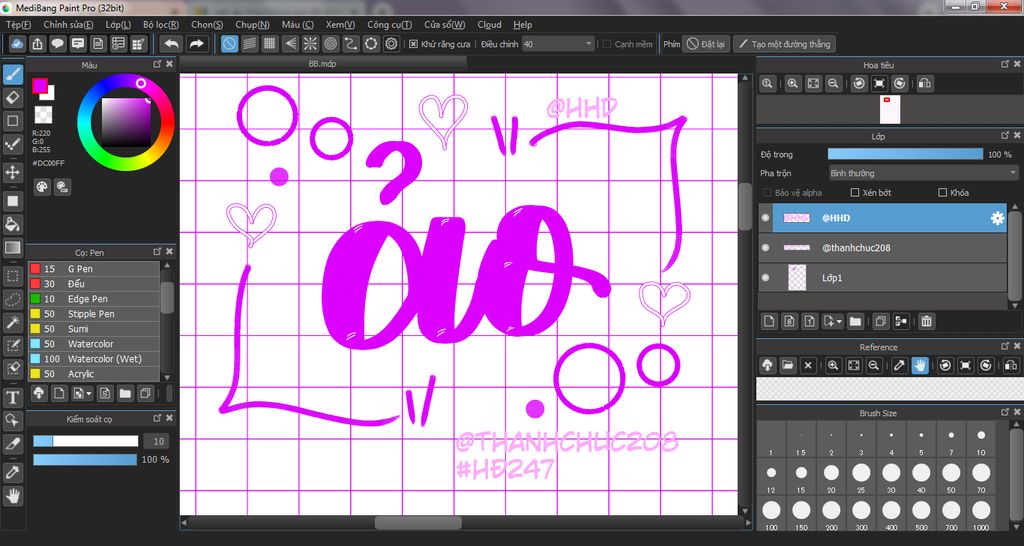The height and width of the screenshot is (546, 1024).
Task: Open the color palette icon in Màu panel
Action: (42, 187)
